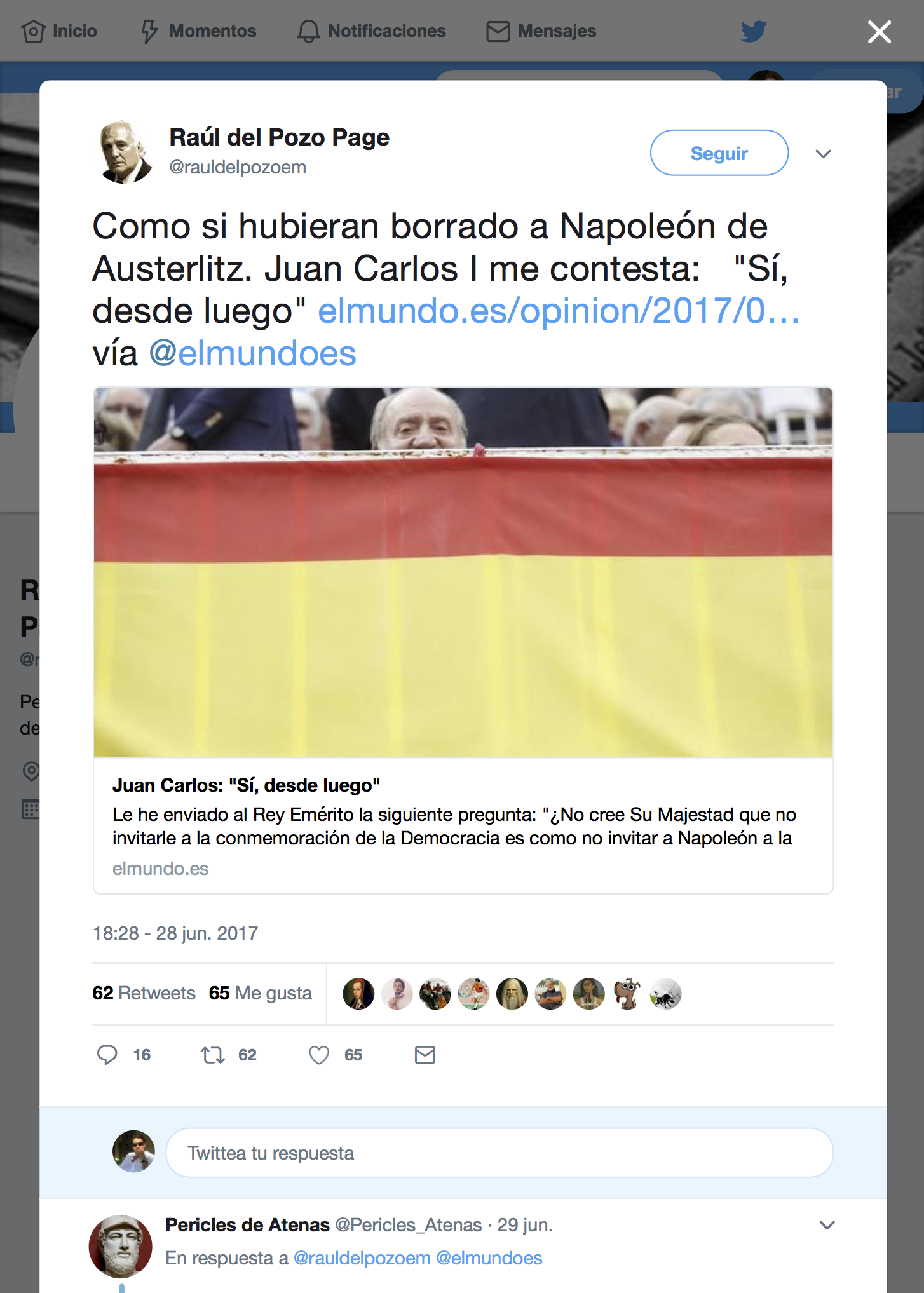The width and height of the screenshot is (924, 1293).
Task: View the list of 62 Retweets
Action: [144, 993]
